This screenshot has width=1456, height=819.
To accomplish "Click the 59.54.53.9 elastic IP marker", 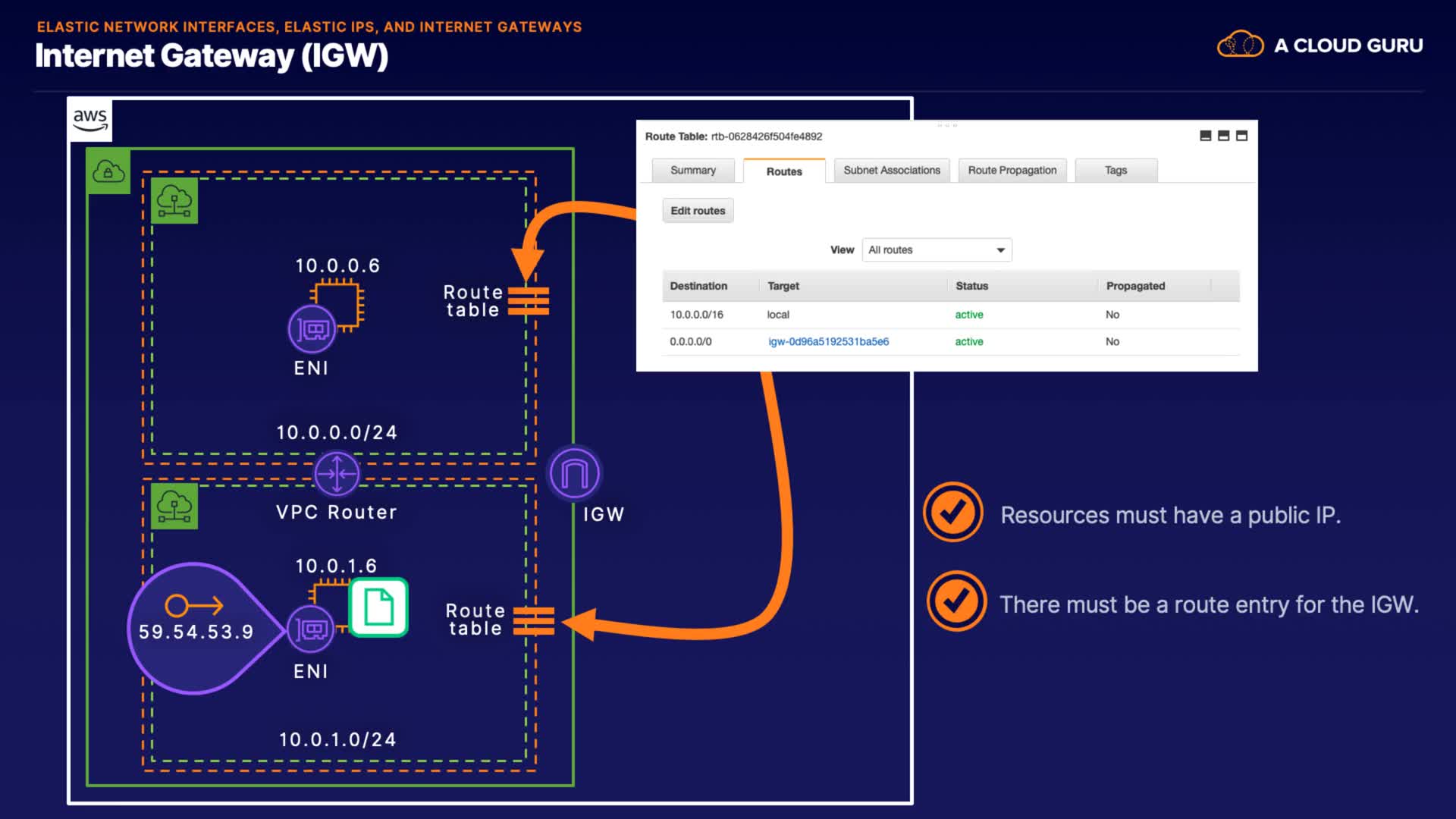I will click(x=196, y=628).
